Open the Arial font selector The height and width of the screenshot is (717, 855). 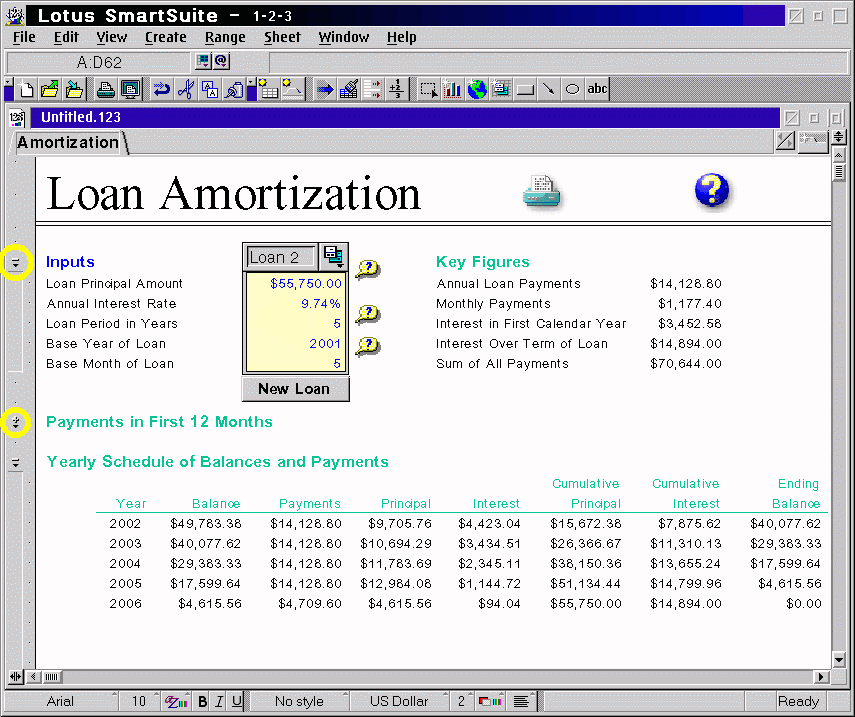click(61, 701)
